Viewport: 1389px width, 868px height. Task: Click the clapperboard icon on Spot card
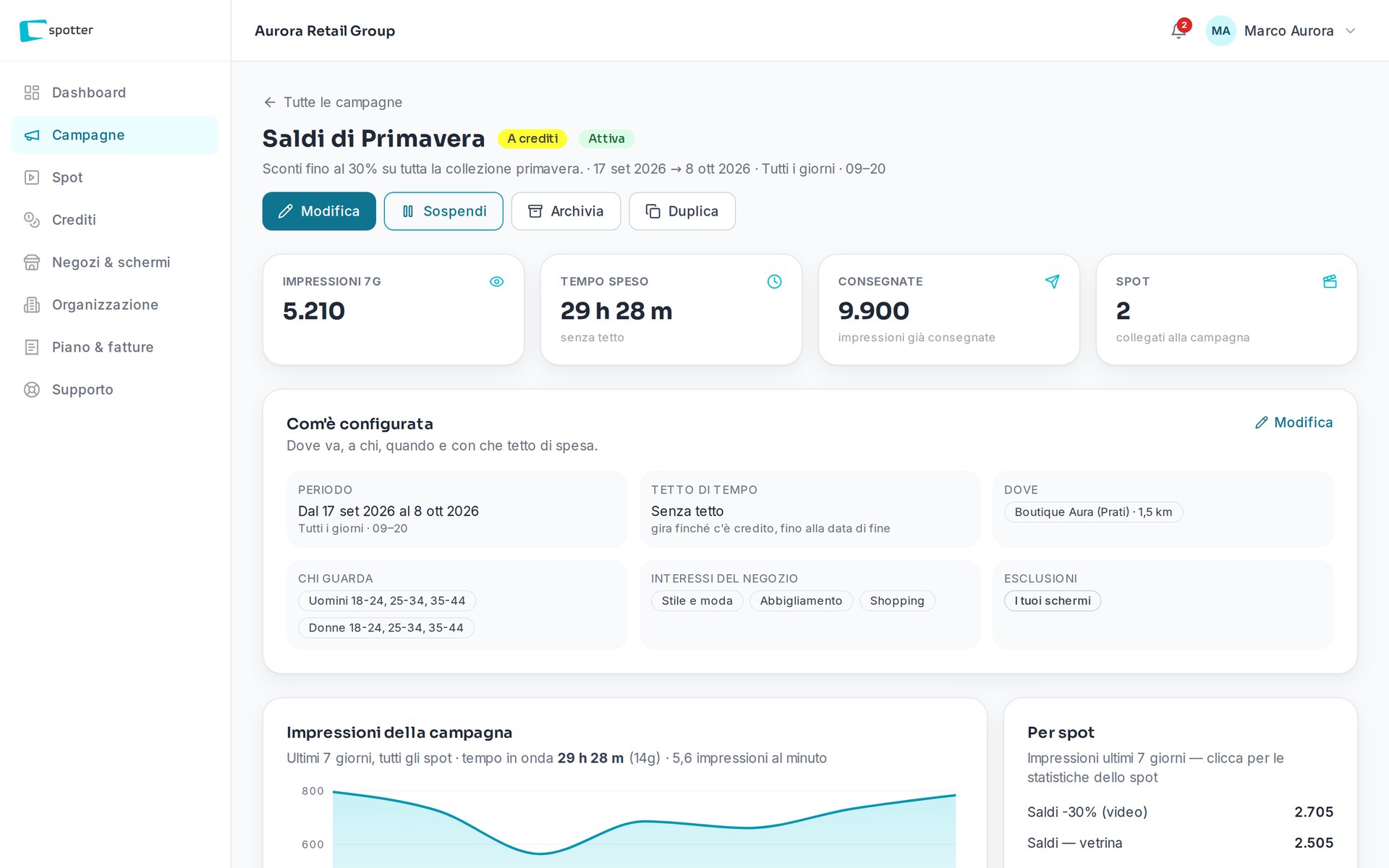tap(1330, 281)
